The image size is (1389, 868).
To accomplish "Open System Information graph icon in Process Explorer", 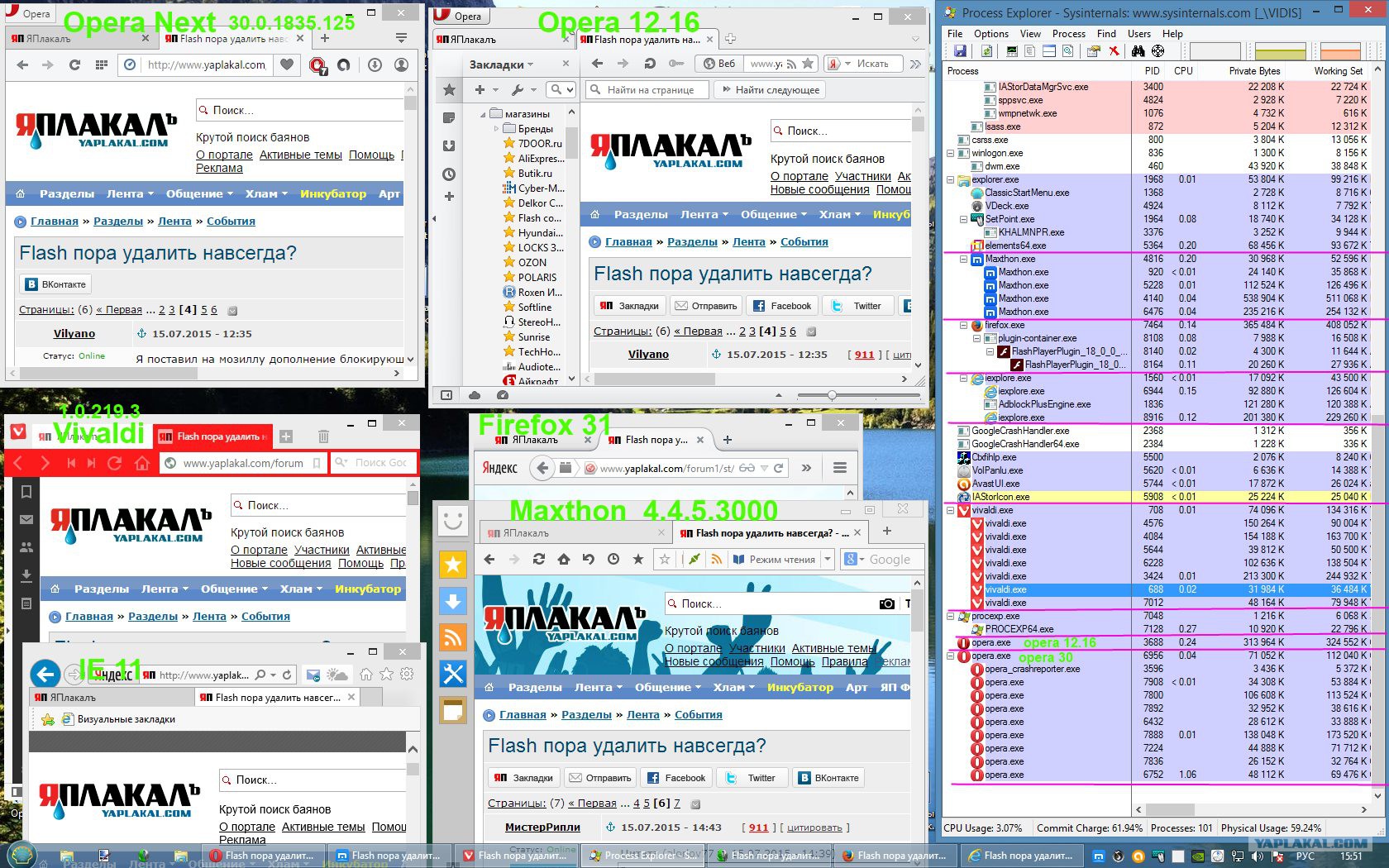I will click(1011, 51).
